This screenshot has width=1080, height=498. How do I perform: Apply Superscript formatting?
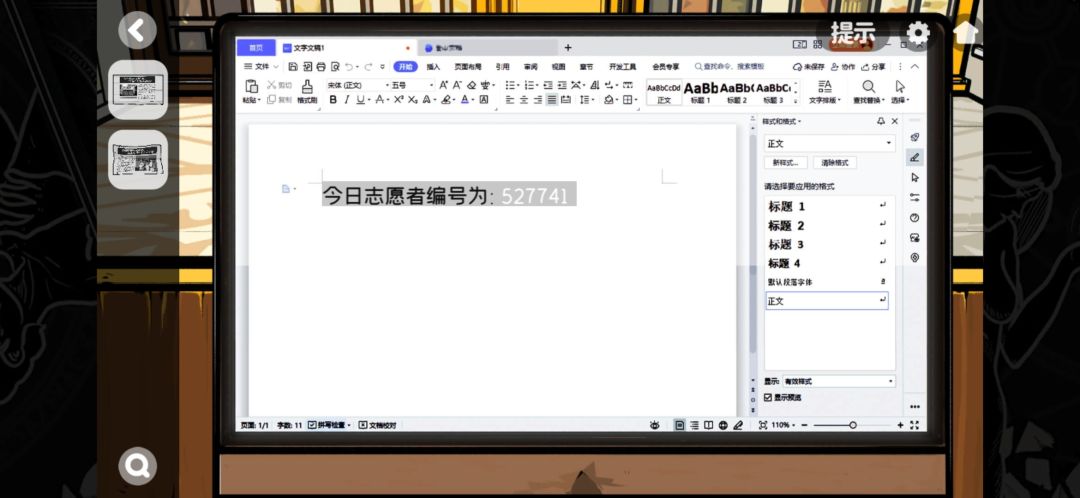click(398, 100)
